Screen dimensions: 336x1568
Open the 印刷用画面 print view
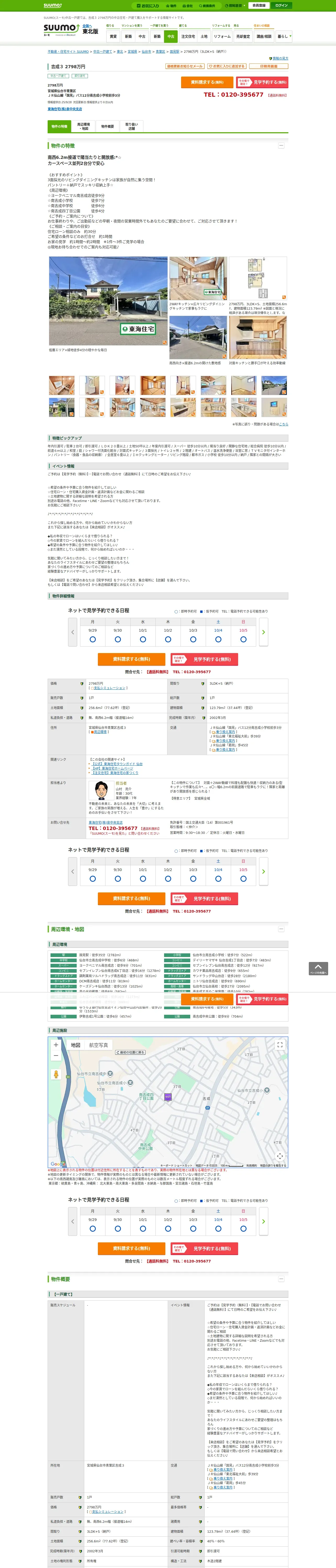(x=269, y=66)
